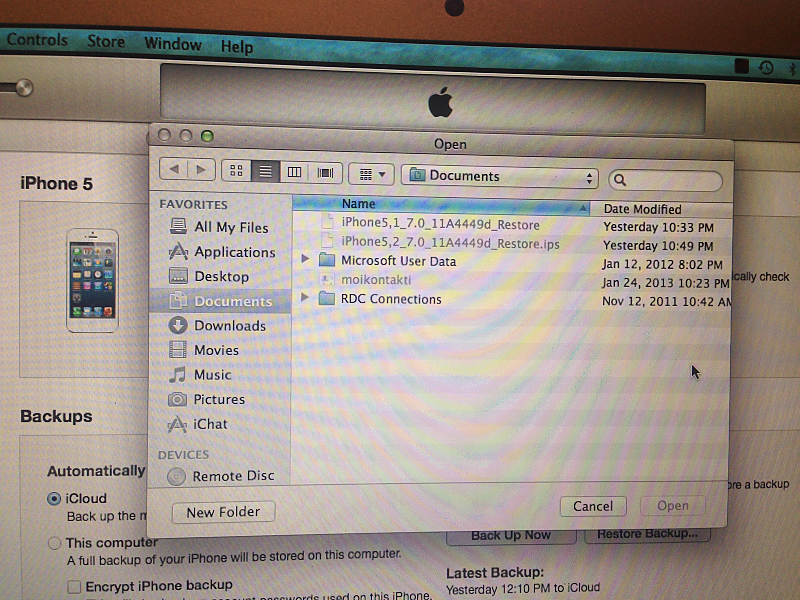Select iPhone5,2_7.0_11A4449d_Restore.ips file

(450, 243)
